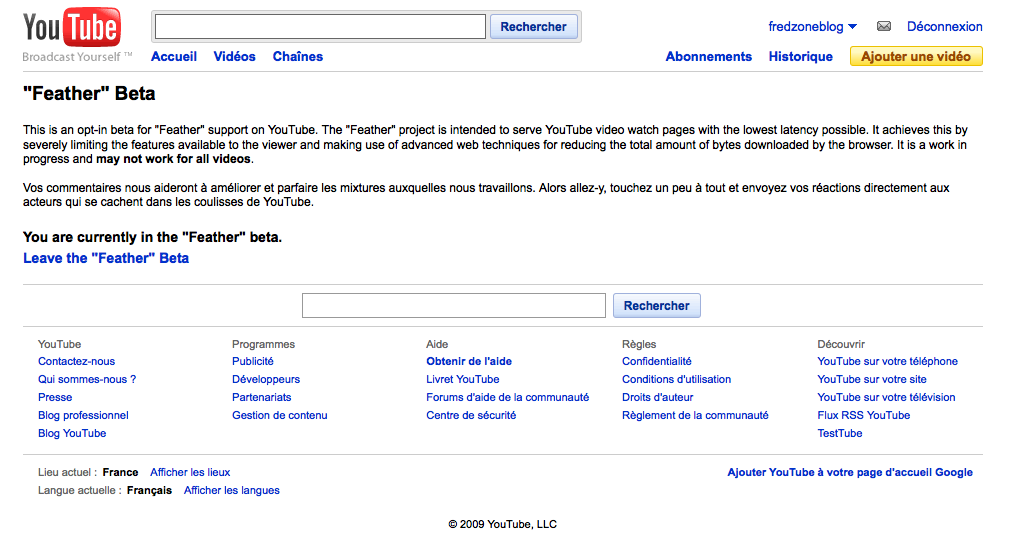Click the Afficher les langues link
1009x558 pixels.
point(232,490)
